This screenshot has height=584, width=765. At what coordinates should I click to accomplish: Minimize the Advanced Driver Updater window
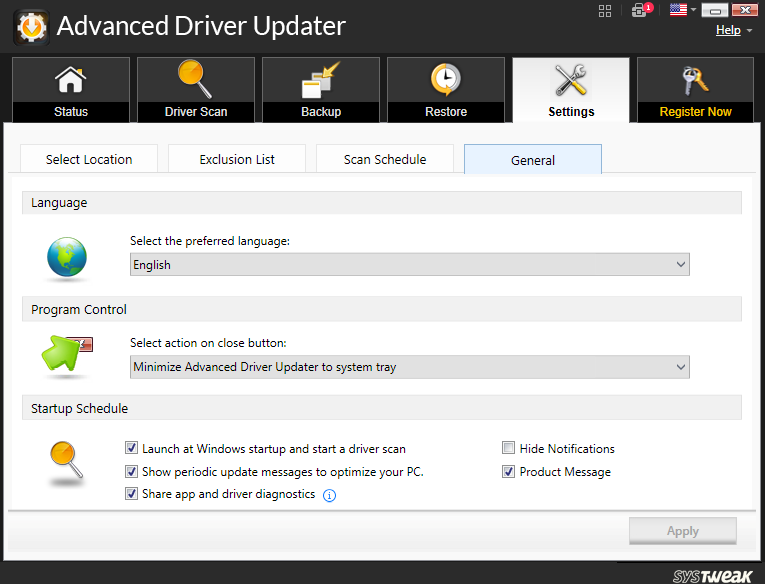tap(715, 10)
